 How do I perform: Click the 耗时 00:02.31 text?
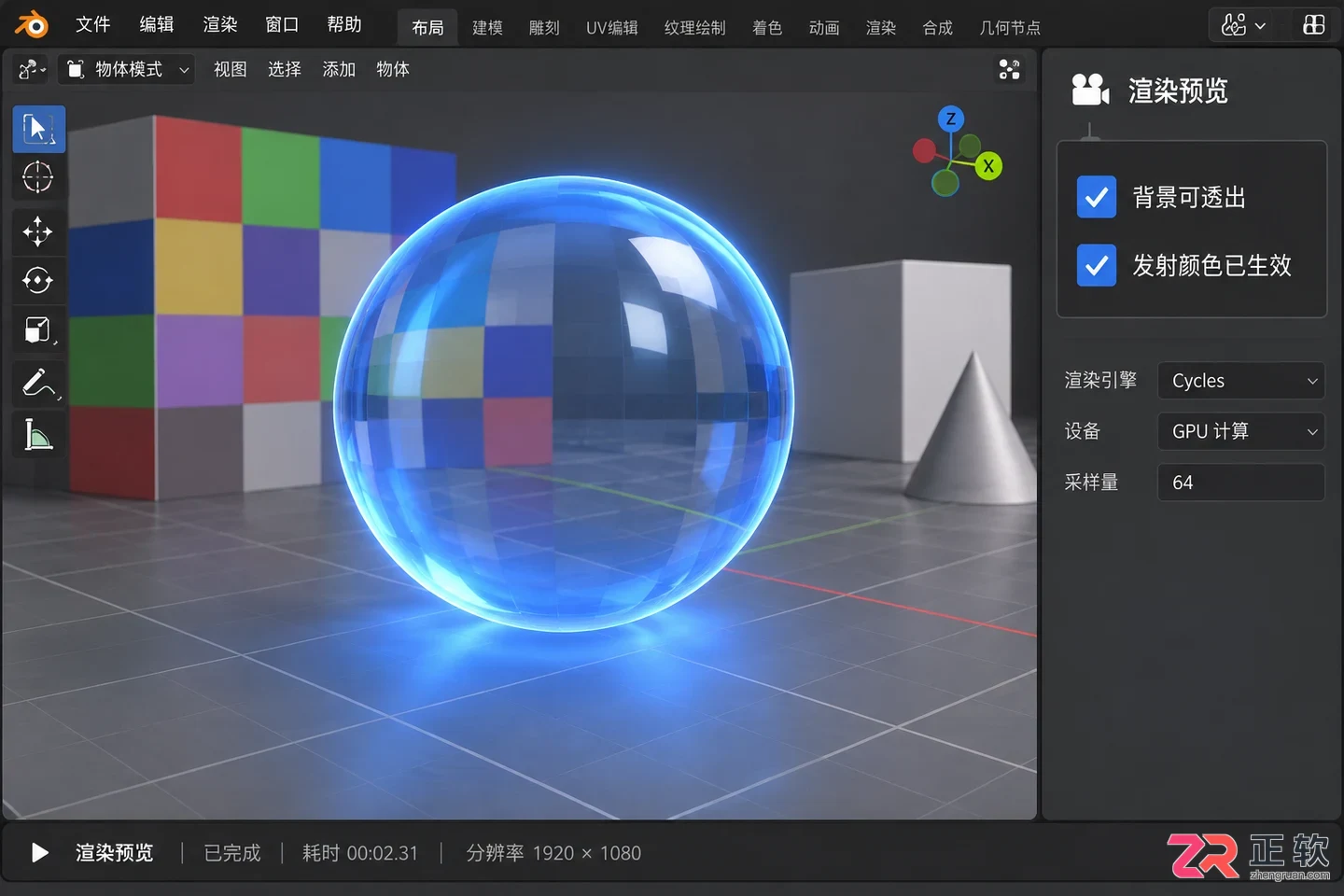click(x=360, y=852)
